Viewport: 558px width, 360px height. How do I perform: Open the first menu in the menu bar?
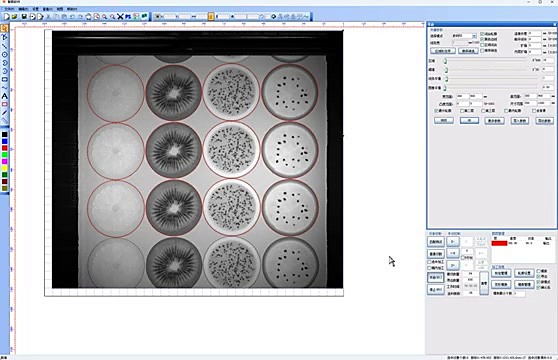(x=9, y=9)
